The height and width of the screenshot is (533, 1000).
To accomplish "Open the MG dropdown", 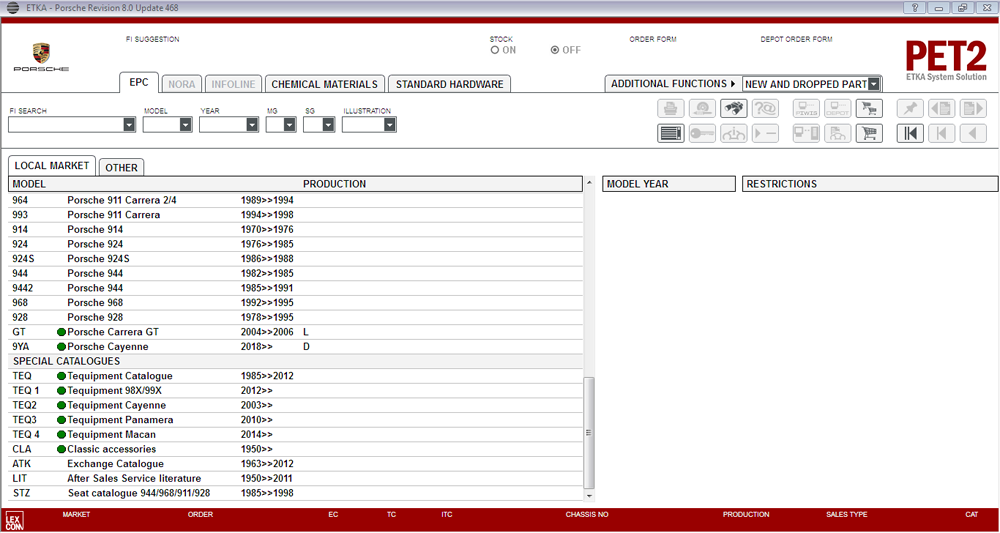I will click(290, 125).
